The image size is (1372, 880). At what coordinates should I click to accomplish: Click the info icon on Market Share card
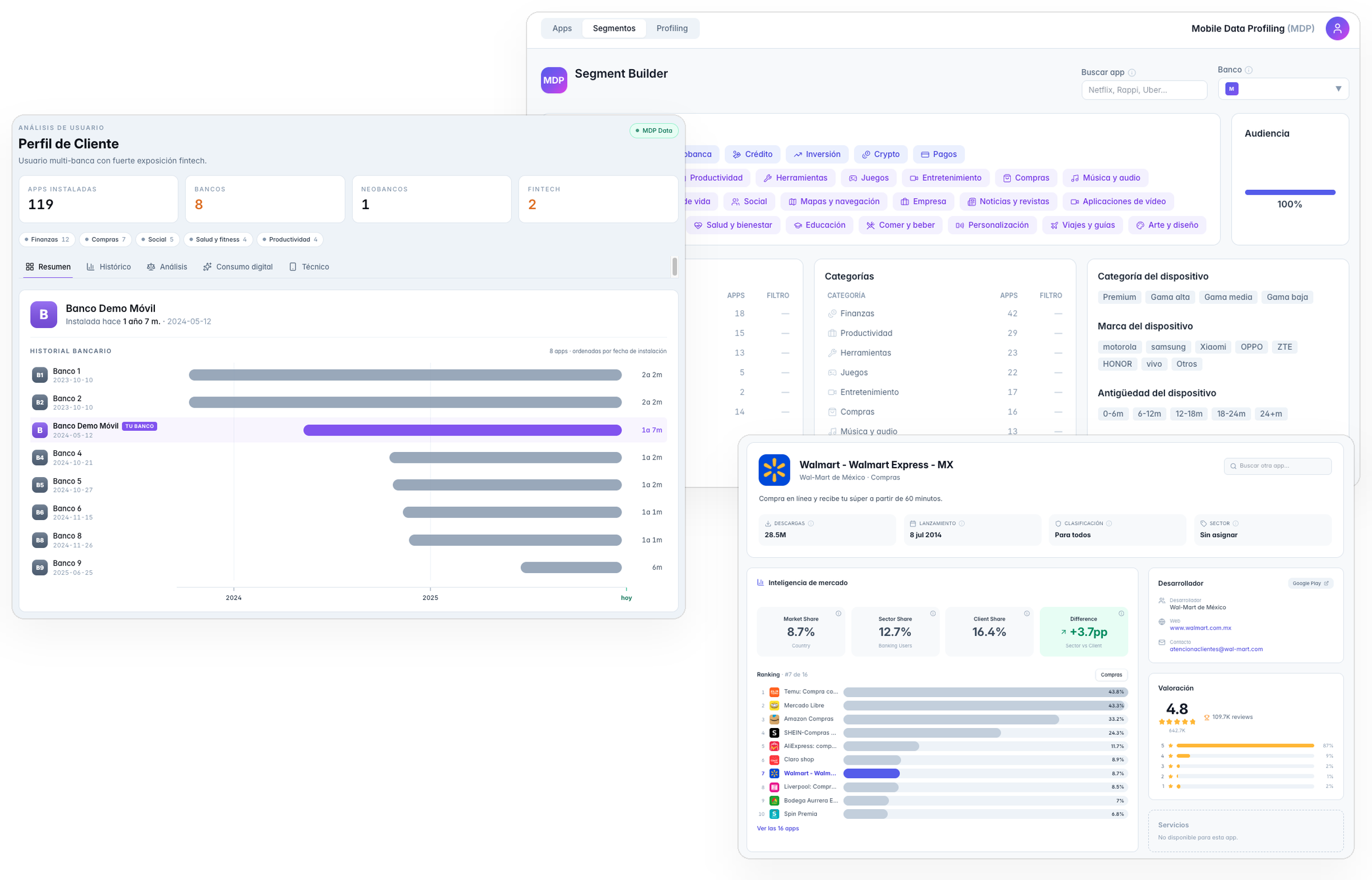point(838,614)
